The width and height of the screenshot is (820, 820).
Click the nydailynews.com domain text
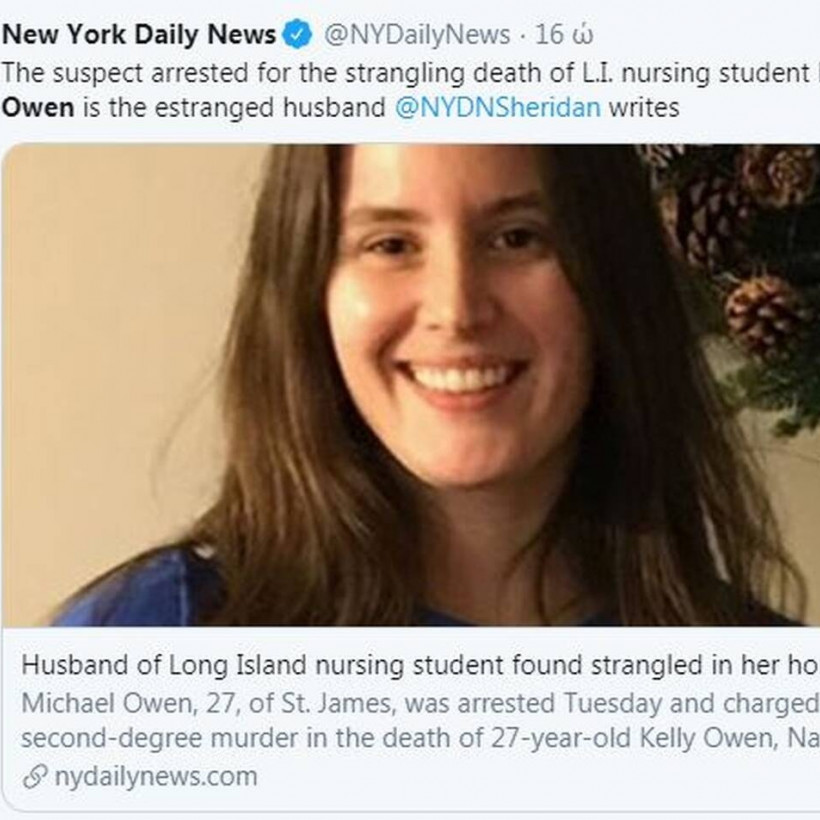[154, 776]
